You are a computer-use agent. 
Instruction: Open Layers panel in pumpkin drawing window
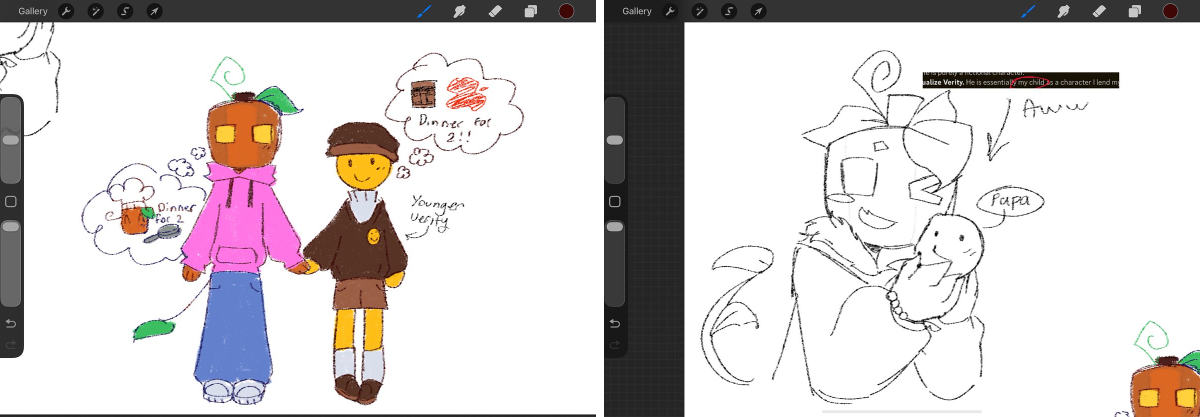click(x=531, y=11)
